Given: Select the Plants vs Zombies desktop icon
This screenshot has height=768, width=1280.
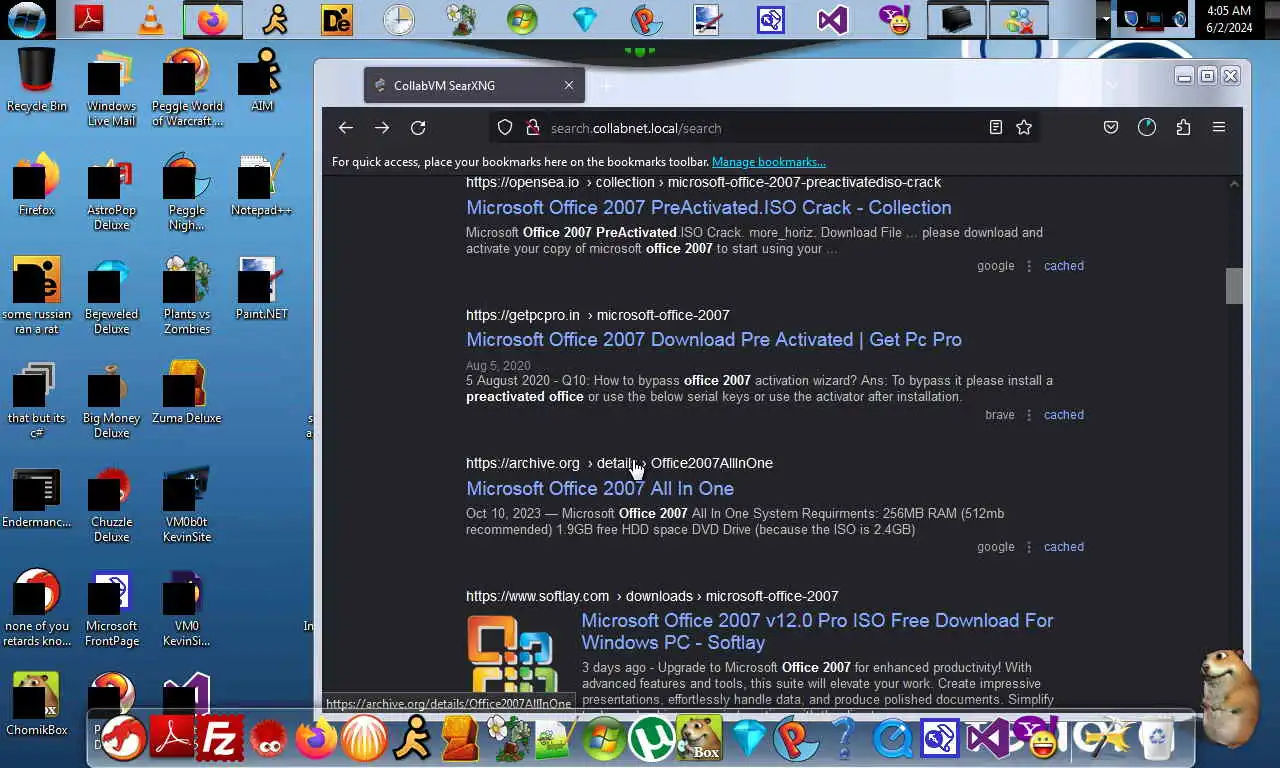Looking at the screenshot, I should click(187, 295).
